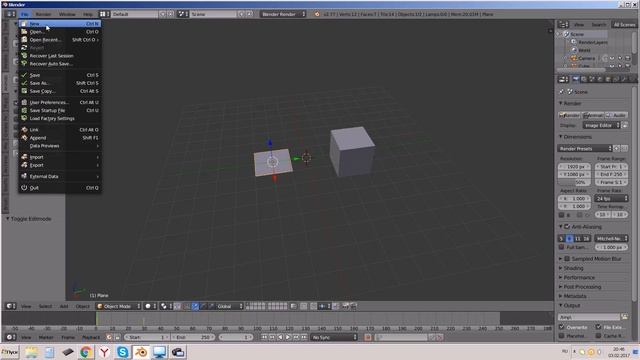This screenshot has height=360, width=640.
Task: Expand the Open Recent submenu
Action: click(x=60, y=40)
